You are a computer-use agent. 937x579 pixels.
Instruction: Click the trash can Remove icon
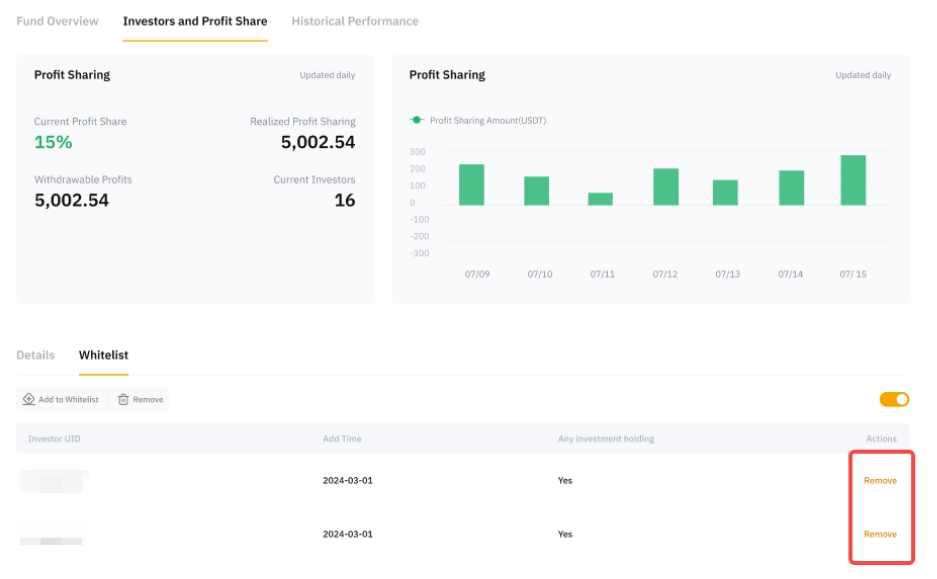[x=123, y=399]
